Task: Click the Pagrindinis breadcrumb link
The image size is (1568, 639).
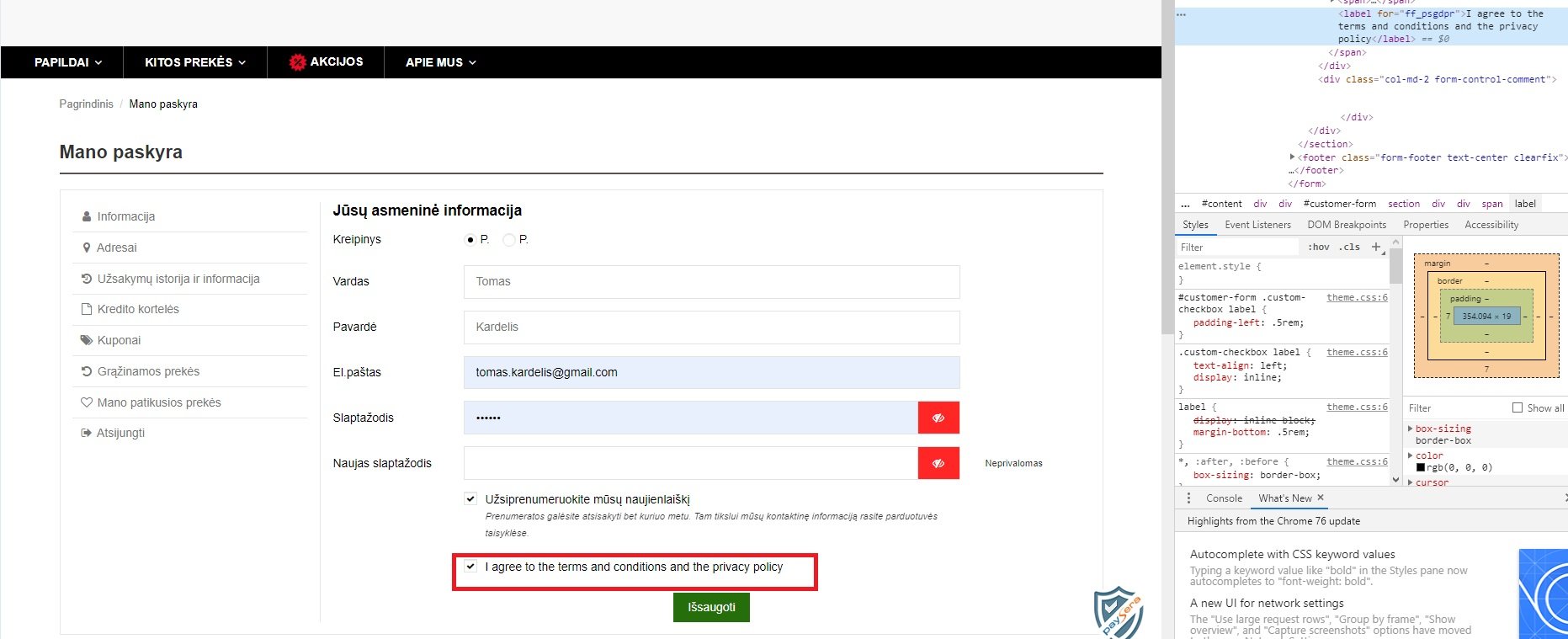Action: [x=86, y=104]
